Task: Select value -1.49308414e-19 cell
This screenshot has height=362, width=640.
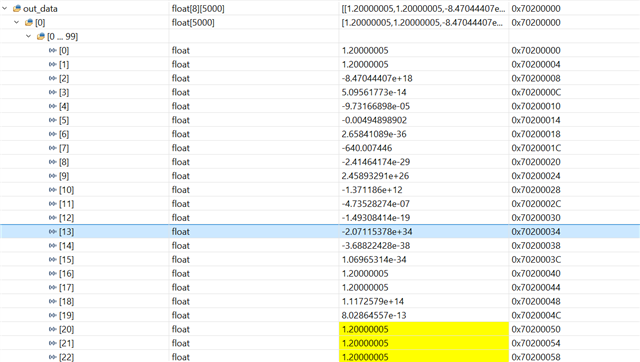Action: tap(376, 218)
